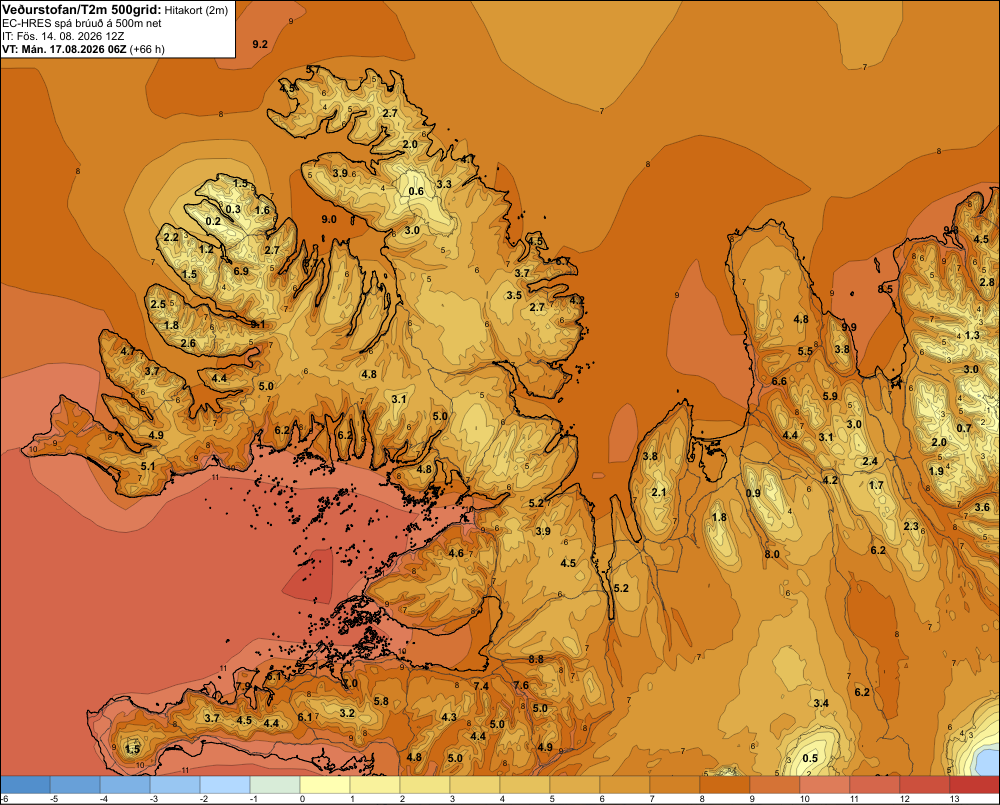Click the 9.0 temperature label in the fjord
The width and height of the screenshot is (1000, 805).
coord(328,219)
